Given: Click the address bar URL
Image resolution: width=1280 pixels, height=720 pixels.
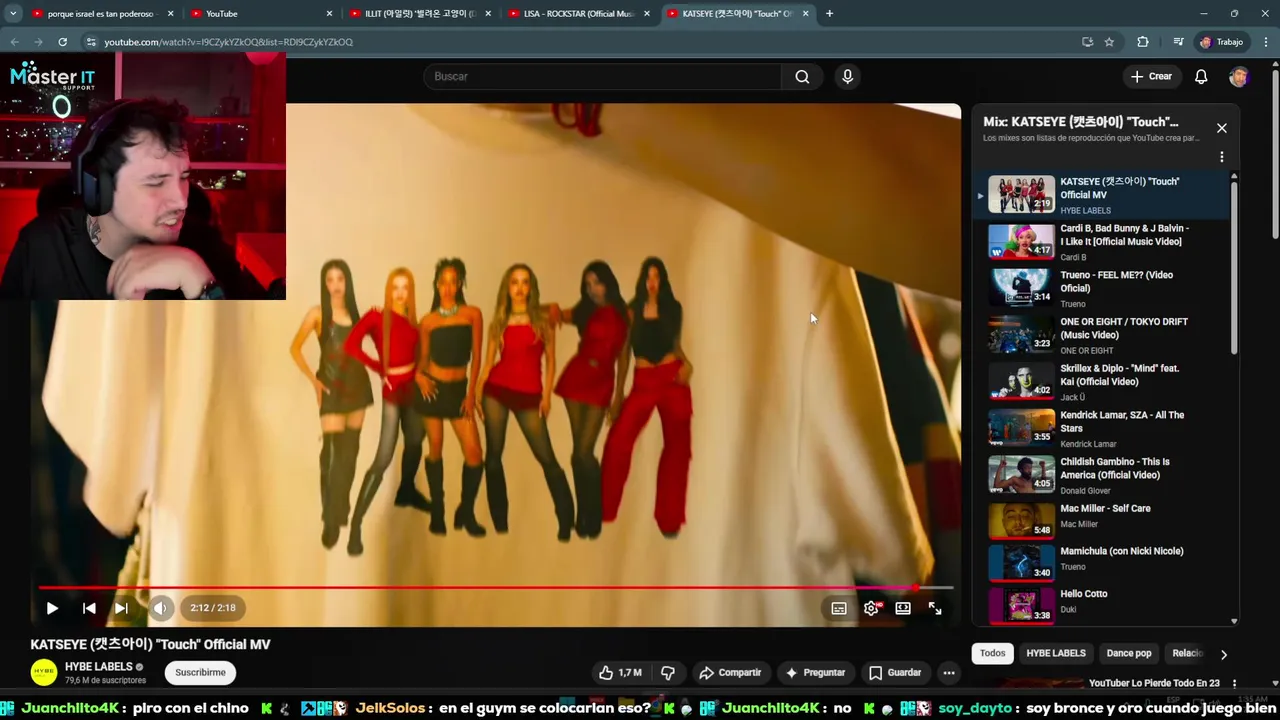Looking at the screenshot, I should click(228, 42).
